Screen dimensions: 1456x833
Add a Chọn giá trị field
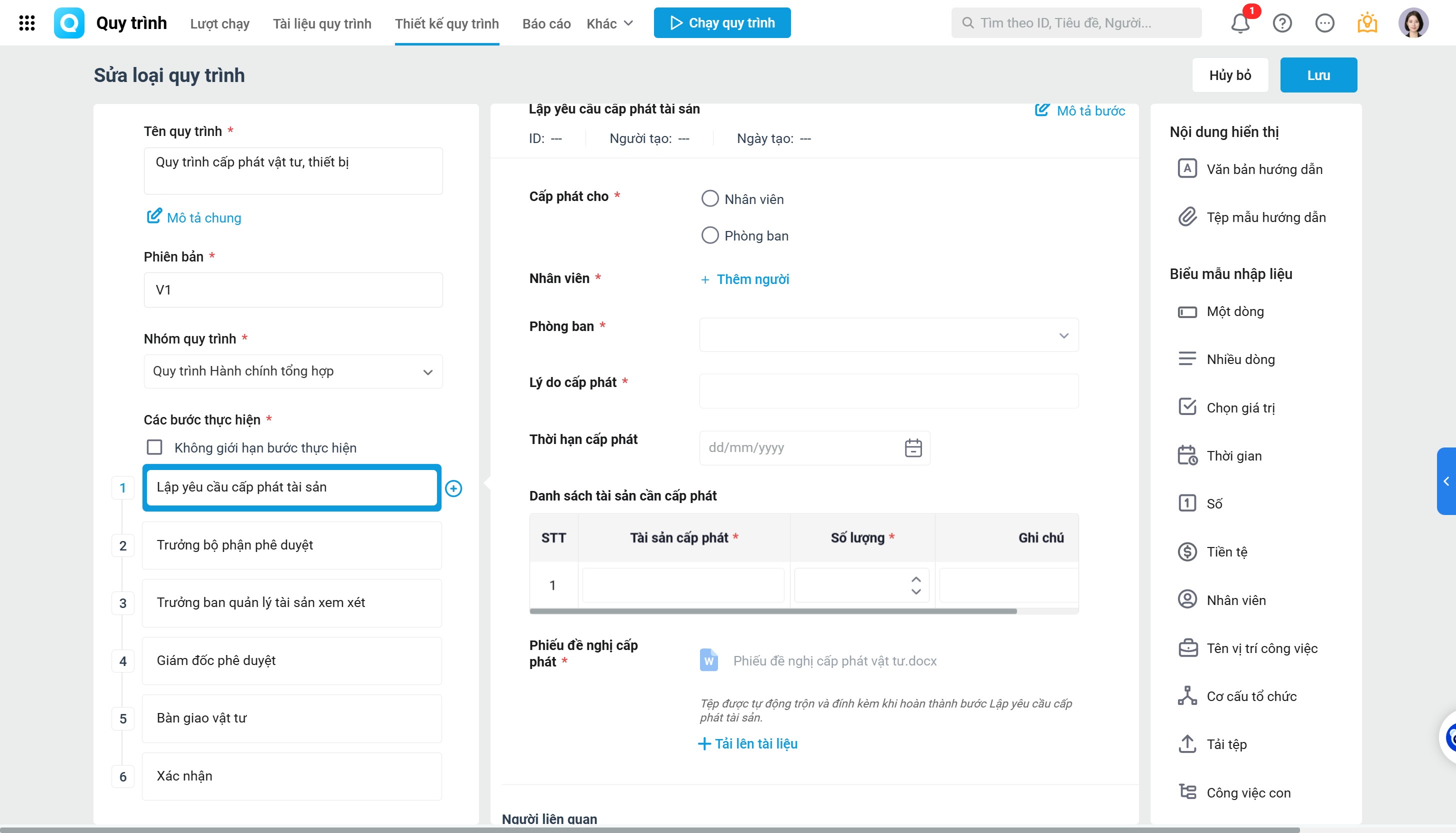click(x=1226, y=407)
